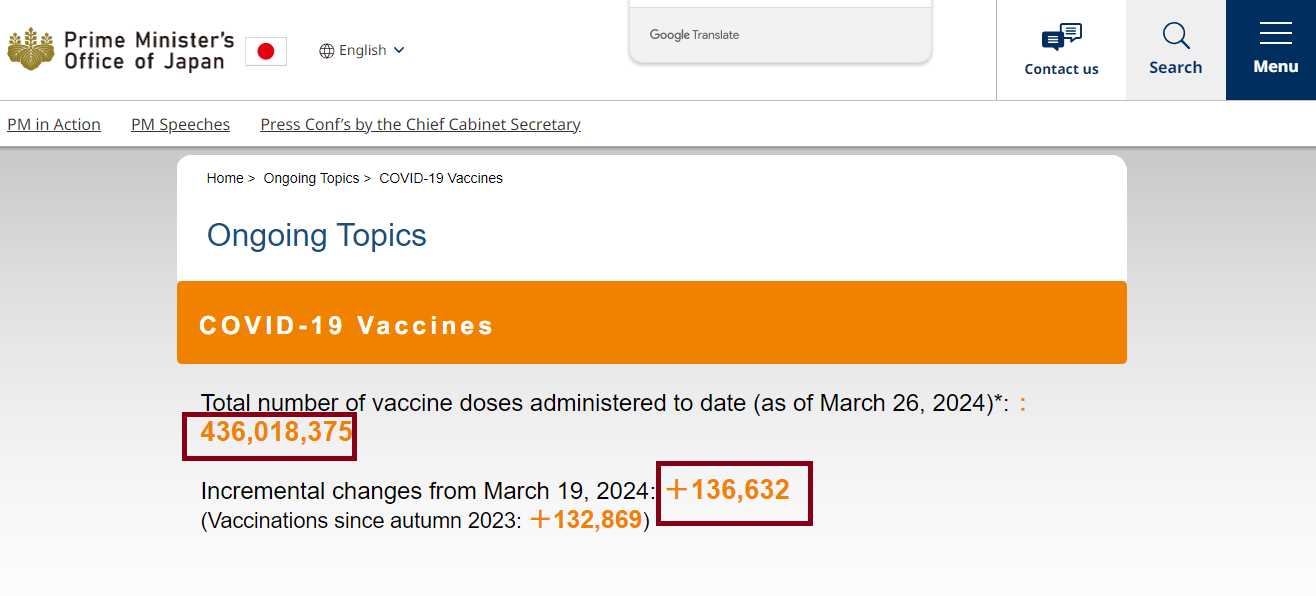Expand the English language dropdown chevron
1316x596 pixels.
click(399, 50)
